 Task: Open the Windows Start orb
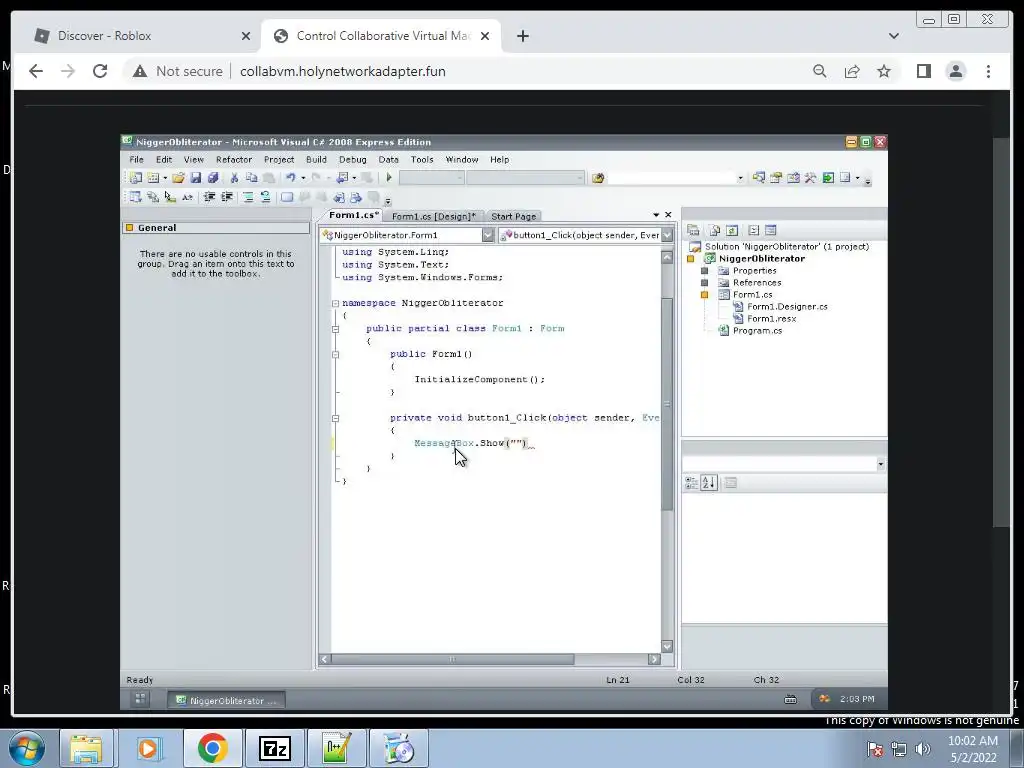click(x=27, y=748)
